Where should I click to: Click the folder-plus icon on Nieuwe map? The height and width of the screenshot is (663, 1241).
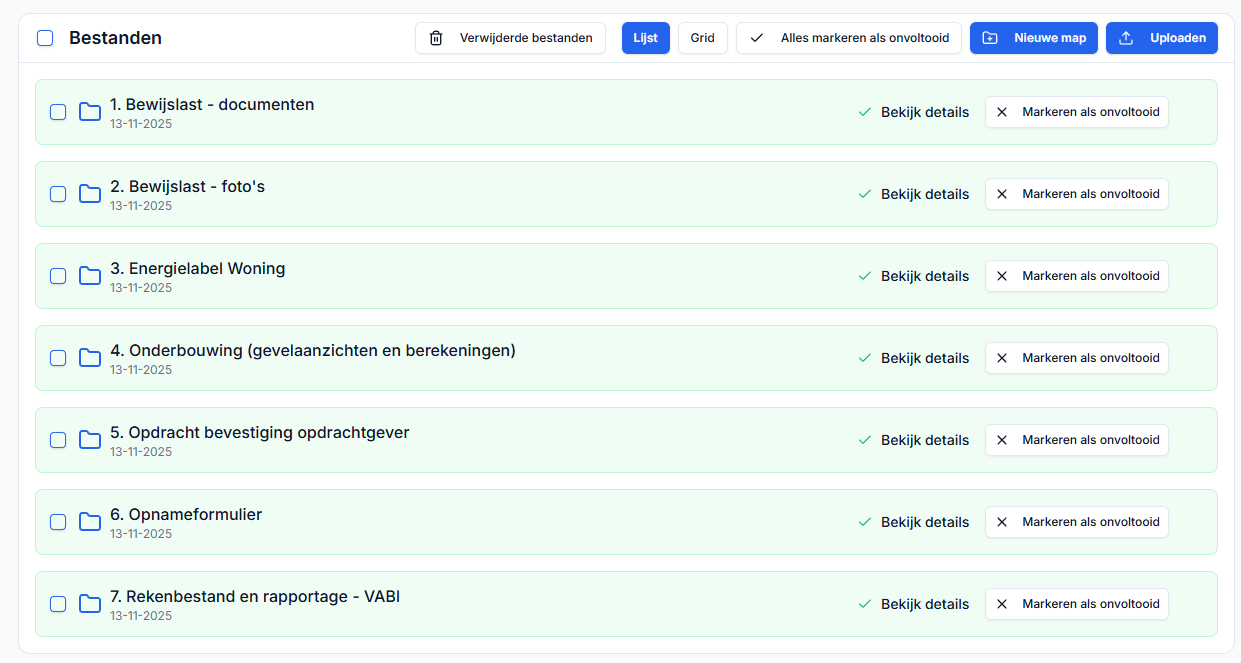(990, 38)
